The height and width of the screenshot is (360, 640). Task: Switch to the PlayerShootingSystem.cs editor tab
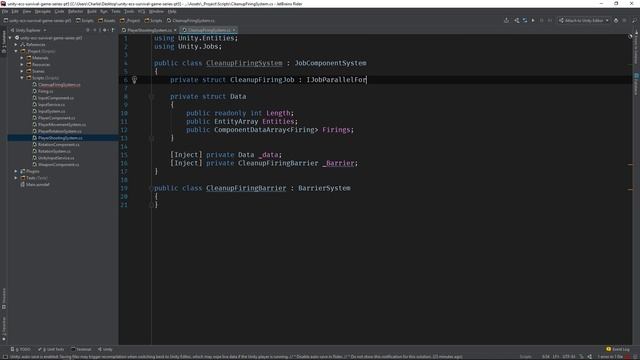click(x=149, y=30)
